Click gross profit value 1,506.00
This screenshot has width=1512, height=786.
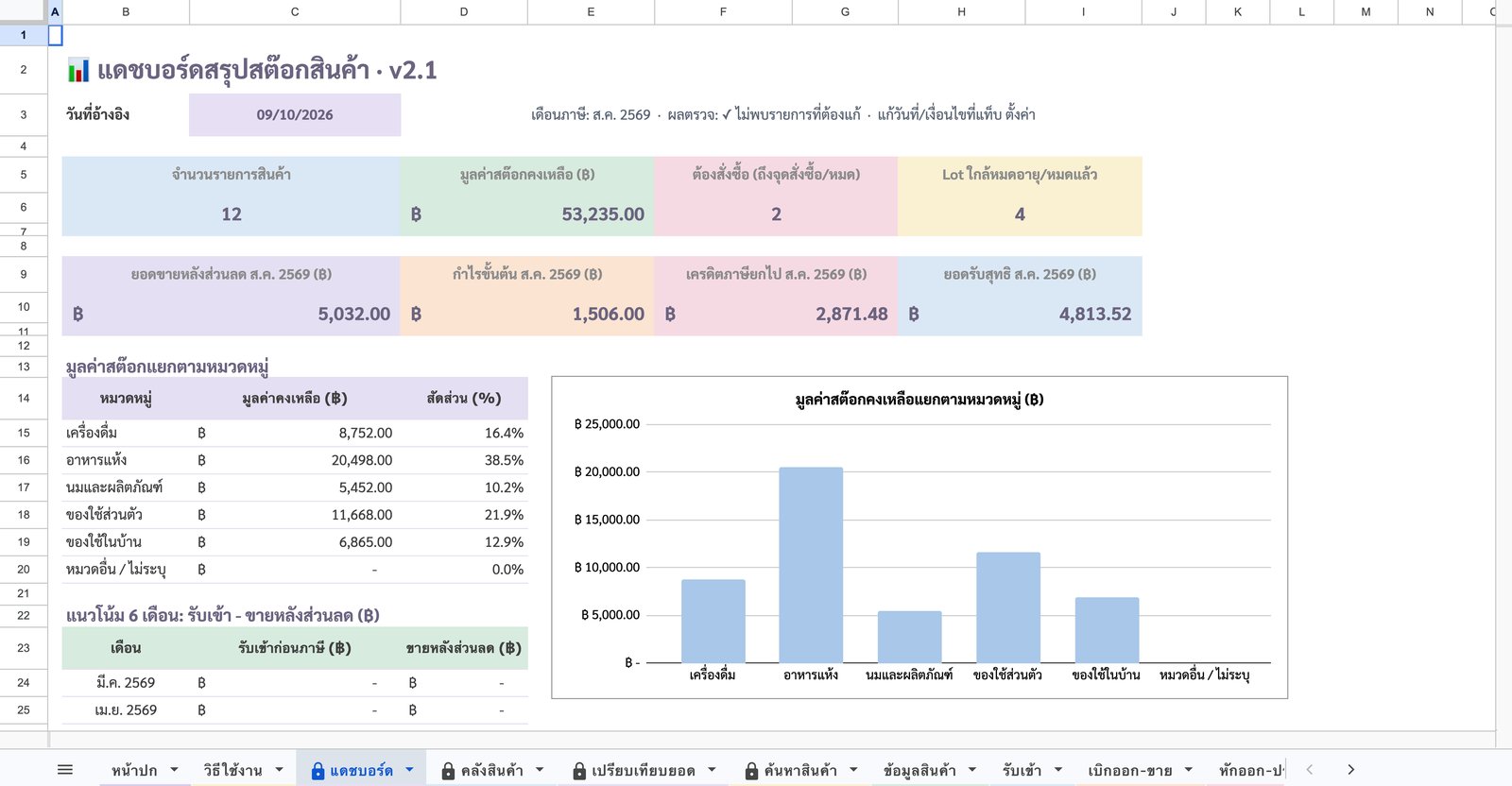[x=527, y=314]
